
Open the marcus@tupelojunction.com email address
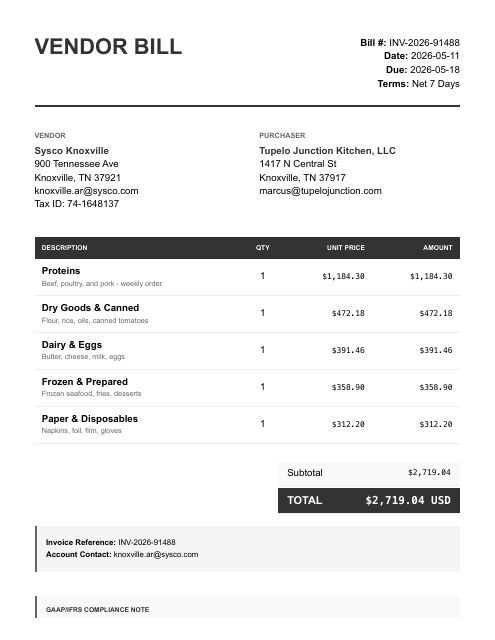pyautogui.click(x=320, y=191)
